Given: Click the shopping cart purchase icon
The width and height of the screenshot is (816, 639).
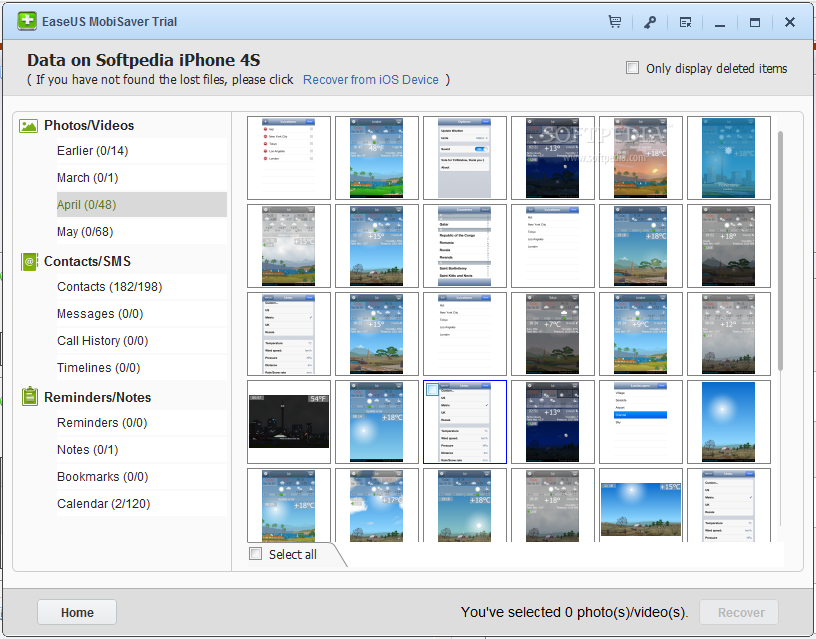Looking at the screenshot, I should 615,22.
